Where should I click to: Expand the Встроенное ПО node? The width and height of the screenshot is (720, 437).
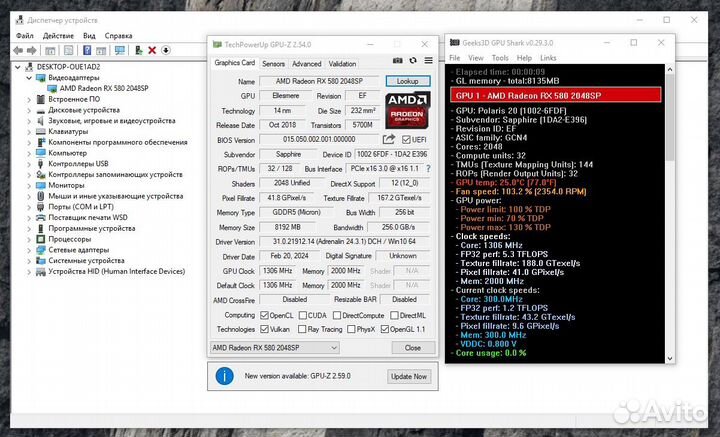coord(29,99)
